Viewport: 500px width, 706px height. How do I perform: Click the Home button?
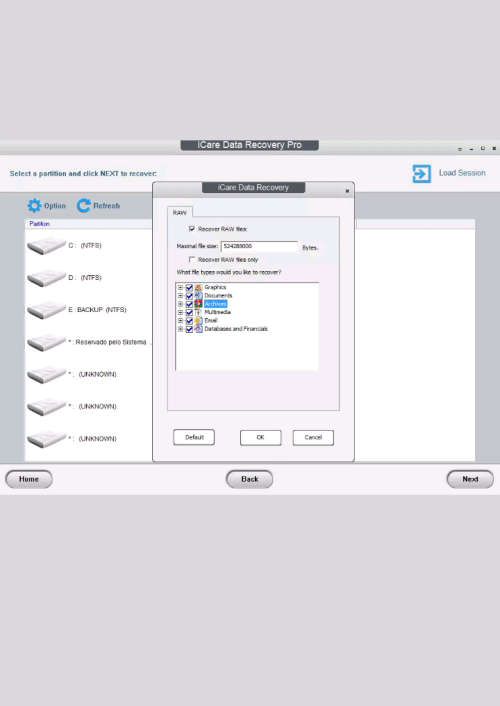[29, 479]
